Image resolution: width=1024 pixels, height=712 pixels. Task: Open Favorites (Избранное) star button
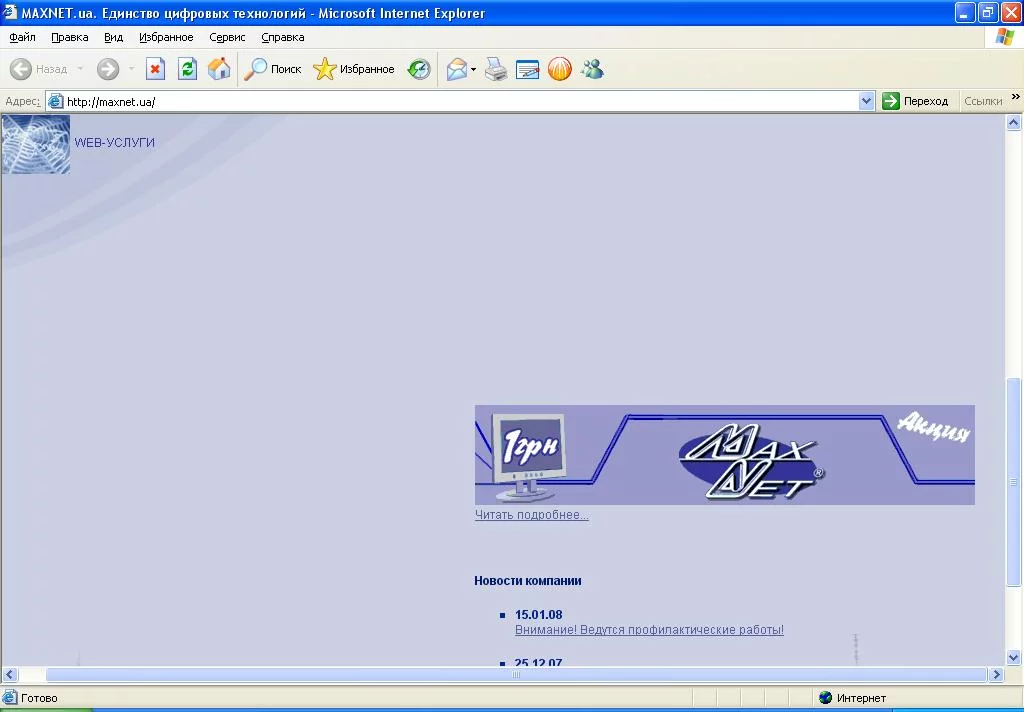353,69
